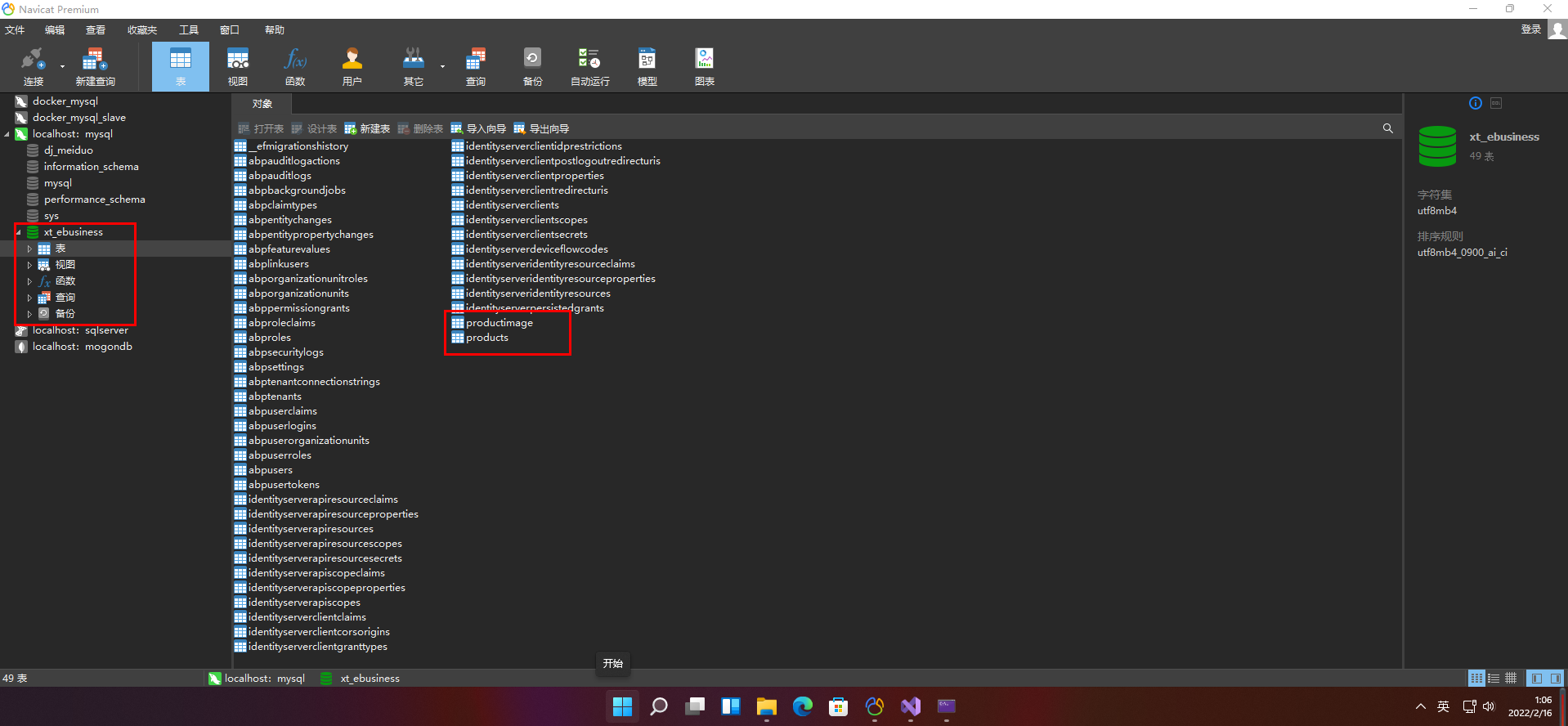The width and height of the screenshot is (1568, 726).
Task: Switch to detail view in status bar
Action: pyautogui.click(x=1511, y=678)
